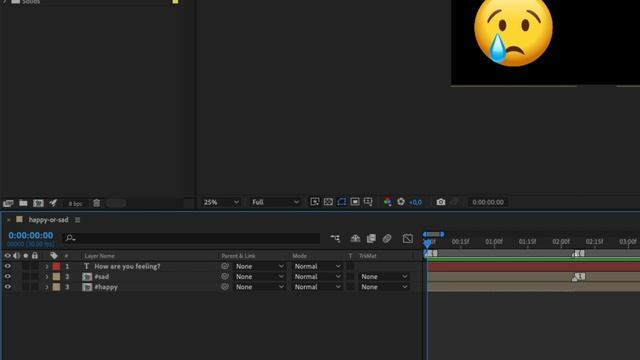The width and height of the screenshot is (640, 360).
Task: Adjust the +0,0 exposure value
Action: [415, 202]
